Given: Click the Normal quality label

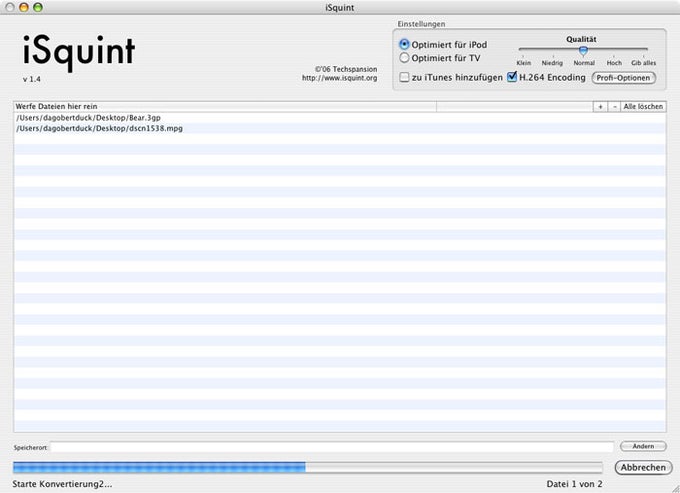Looking at the screenshot, I should 584,63.
